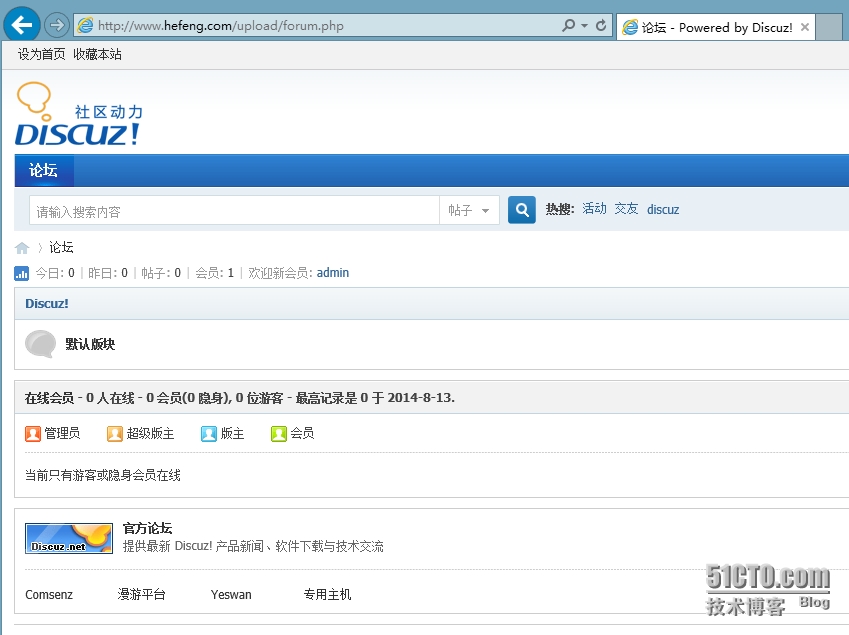The width and height of the screenshot is (849, 635).
Task: Click the 活动 hot search link
Action: coord(595,209)
